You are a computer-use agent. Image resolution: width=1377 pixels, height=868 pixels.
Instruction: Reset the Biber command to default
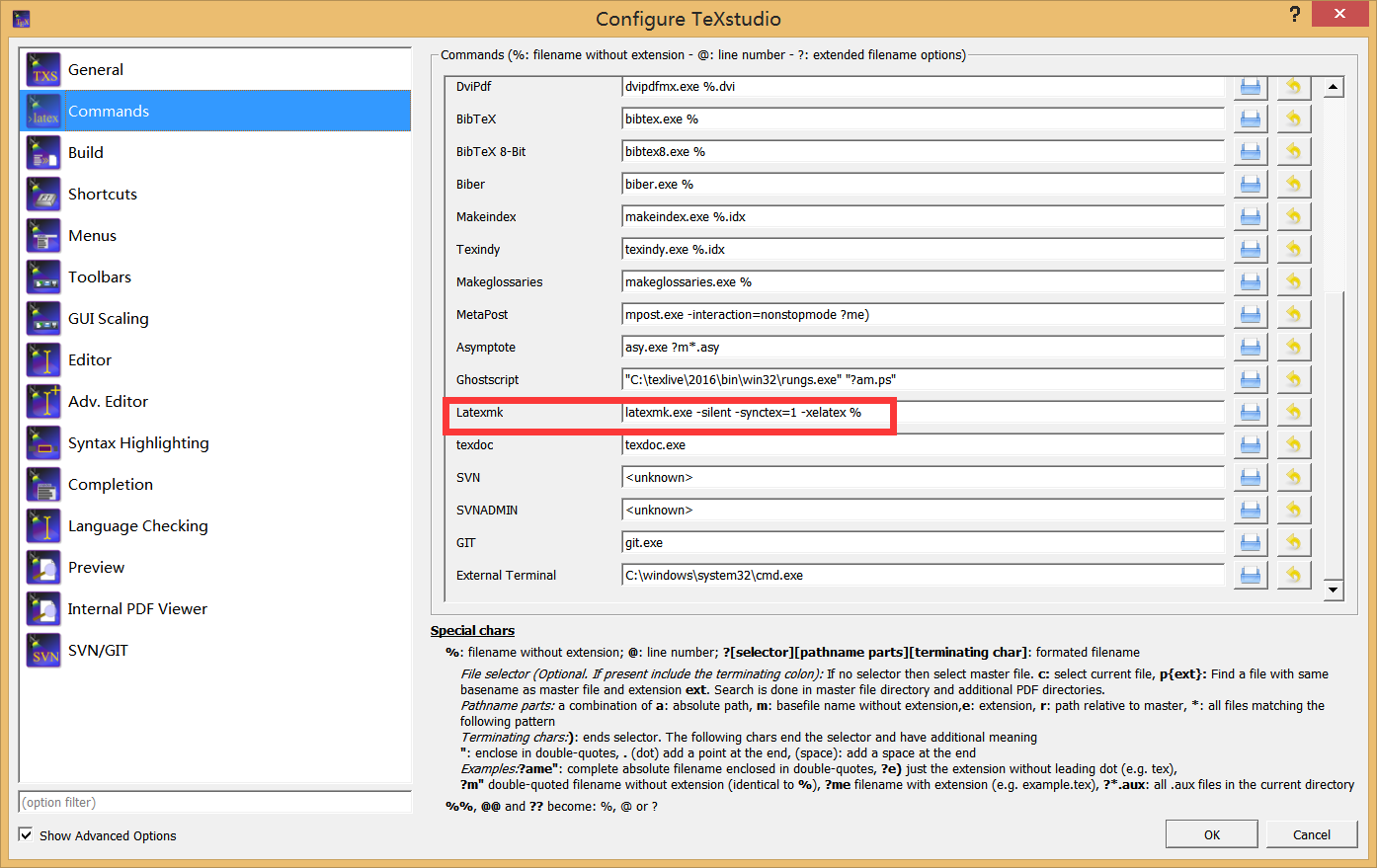point(1293,185)
